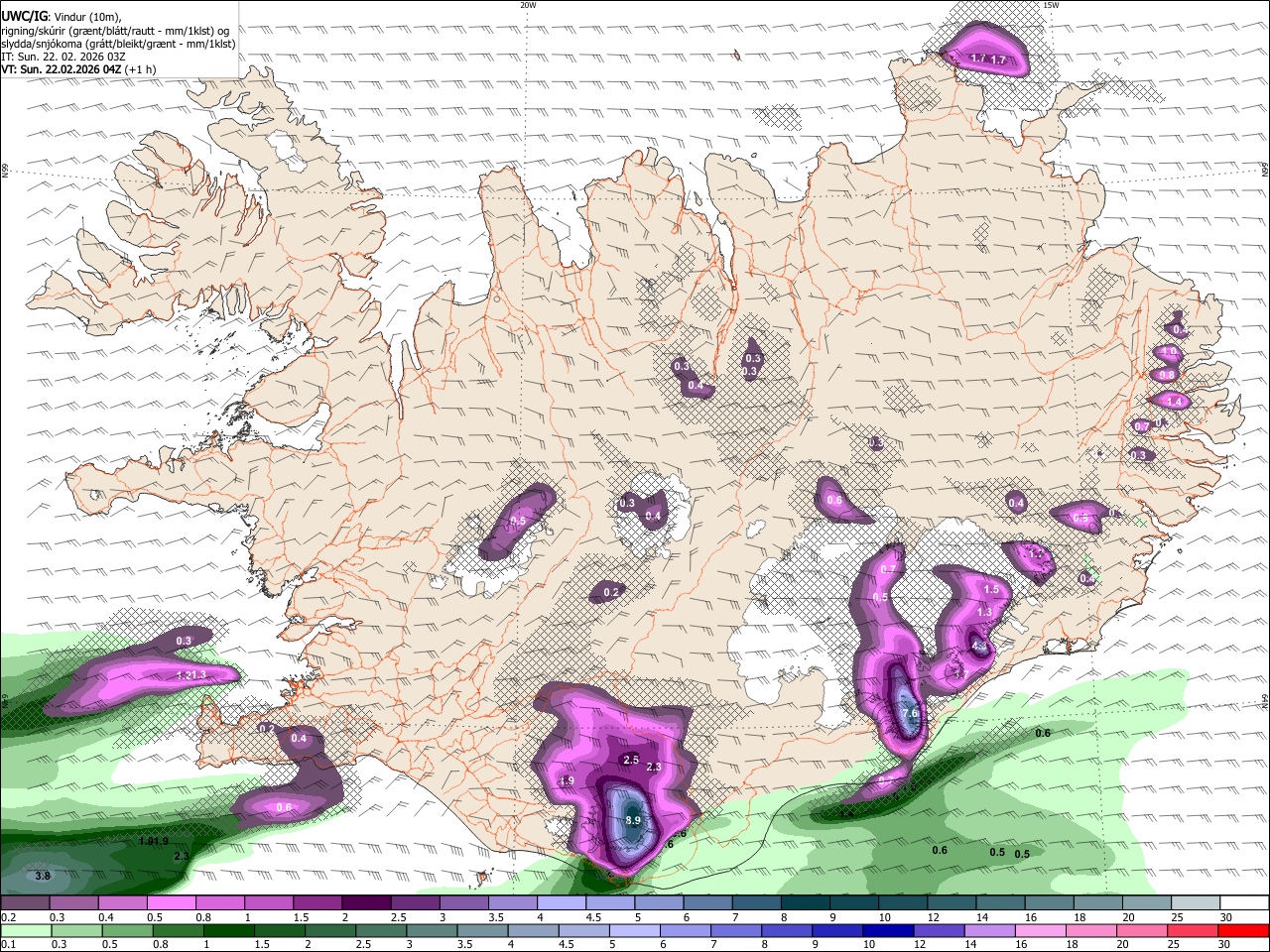Click the deep blue 10–12 swatch in the lower legend row
Viewport: 1270px width, 952px height.
[x=887, y=930]
